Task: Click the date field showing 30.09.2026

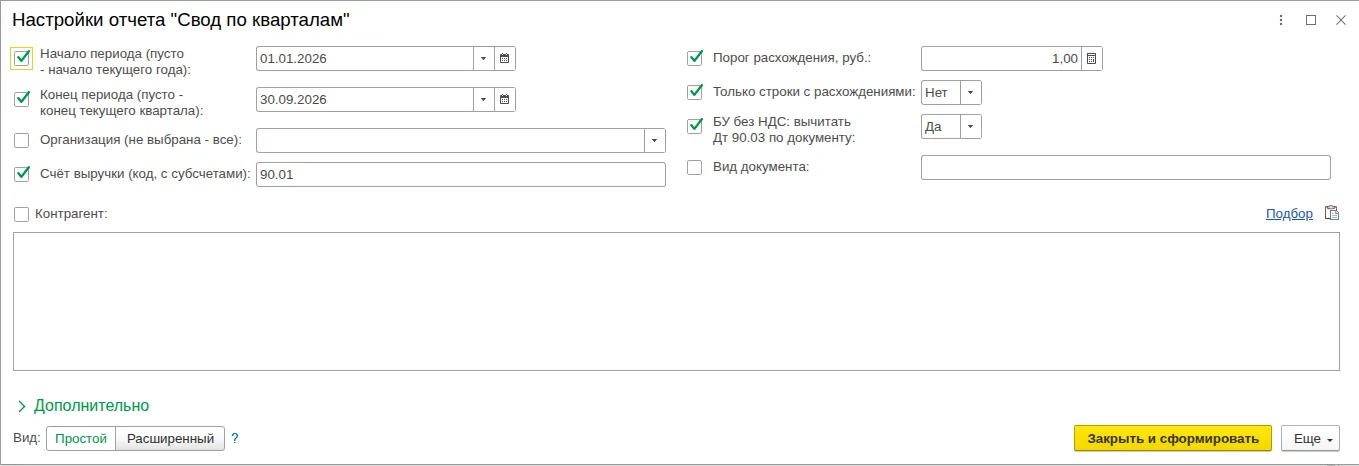Action: click(365, 100)
